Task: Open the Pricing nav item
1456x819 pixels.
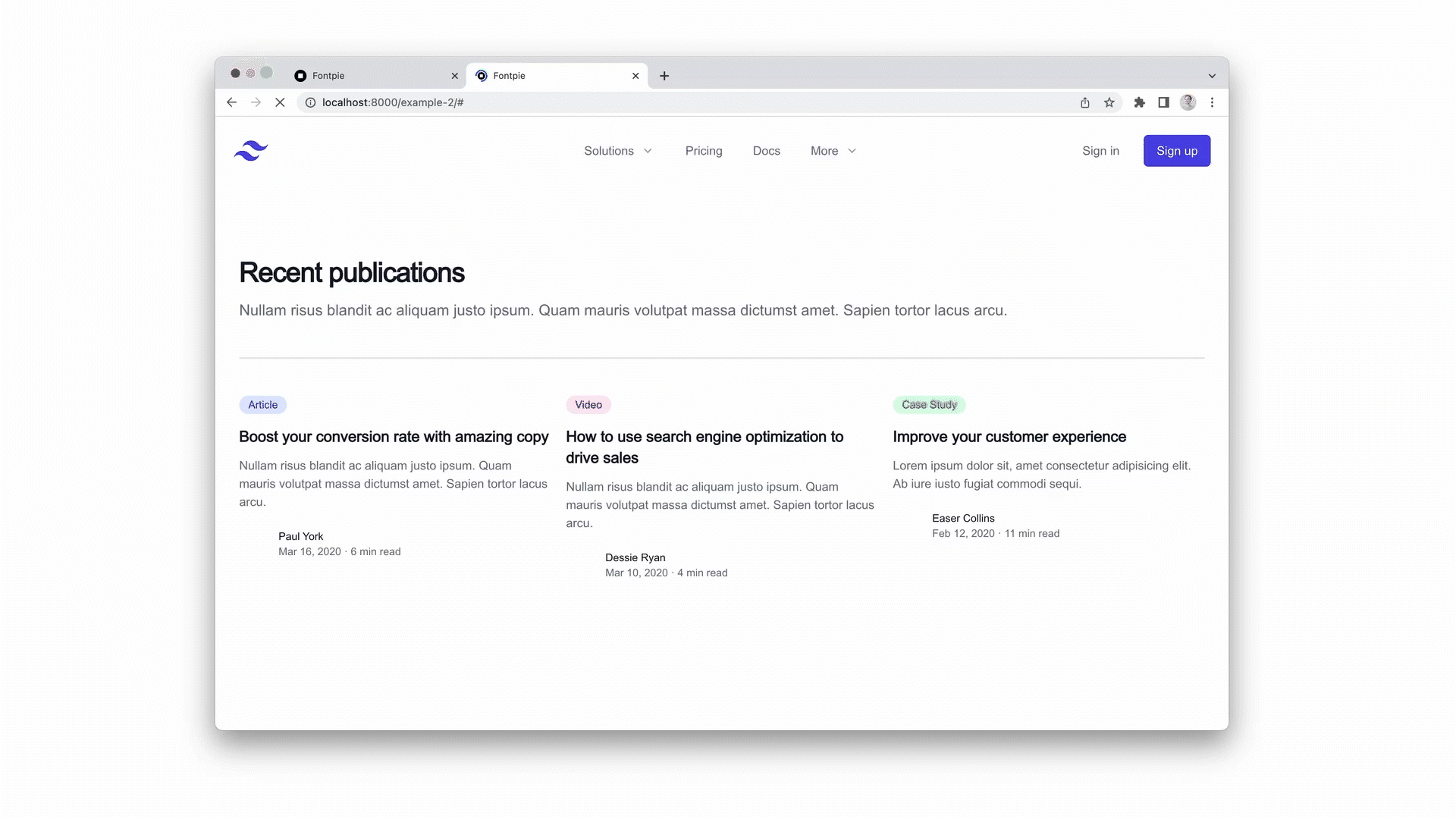Action: 703,151
